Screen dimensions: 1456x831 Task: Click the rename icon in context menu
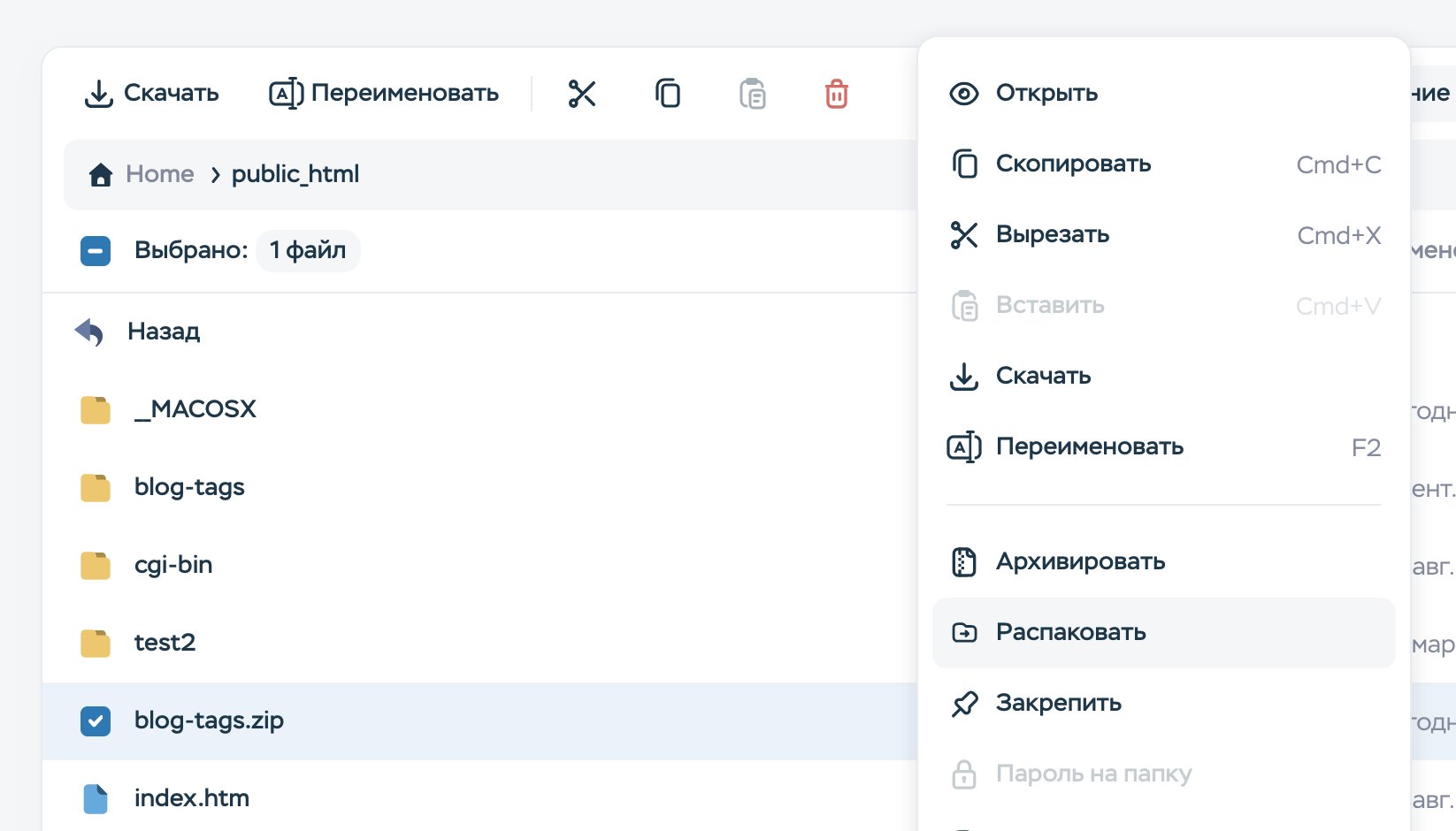(964, 447)
